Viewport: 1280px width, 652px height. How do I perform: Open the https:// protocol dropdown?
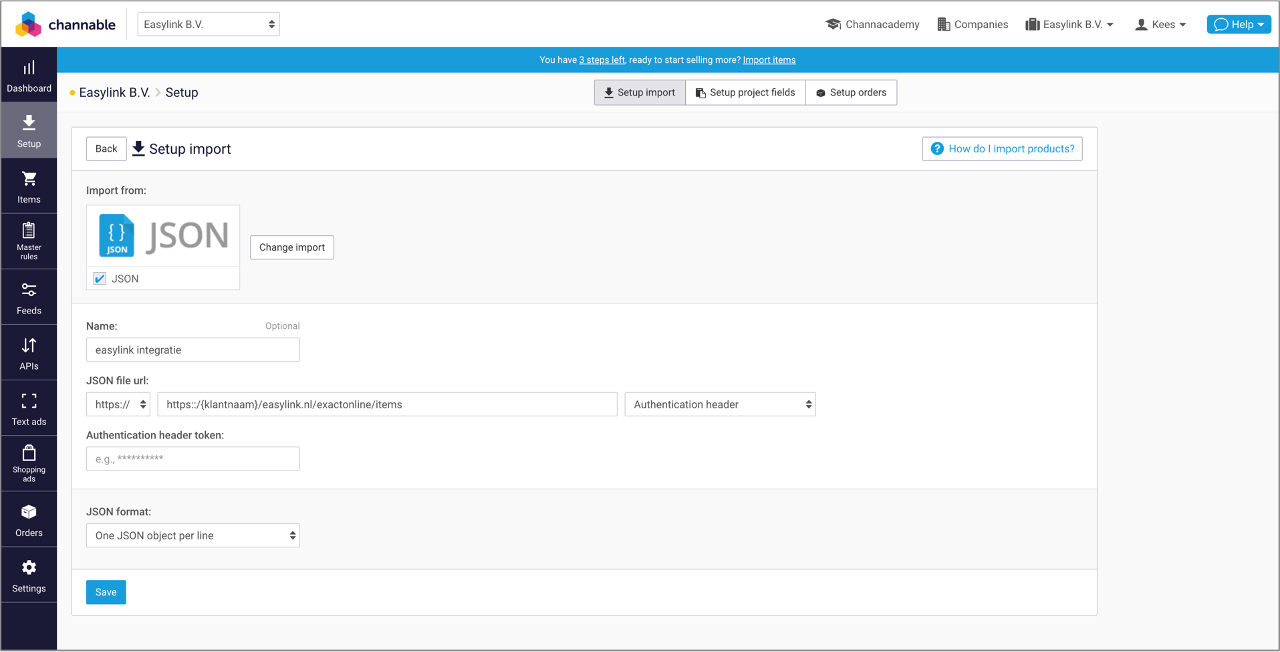(120, 404)
